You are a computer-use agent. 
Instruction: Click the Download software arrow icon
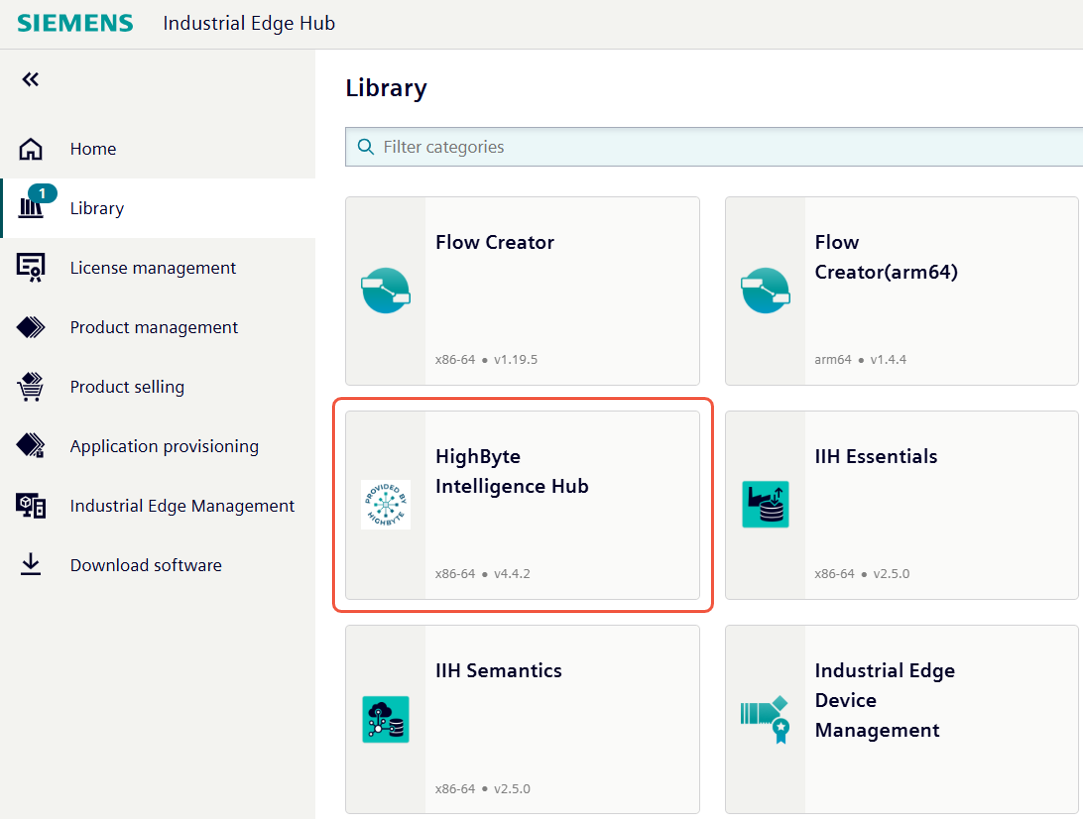[x=30, y=564]
